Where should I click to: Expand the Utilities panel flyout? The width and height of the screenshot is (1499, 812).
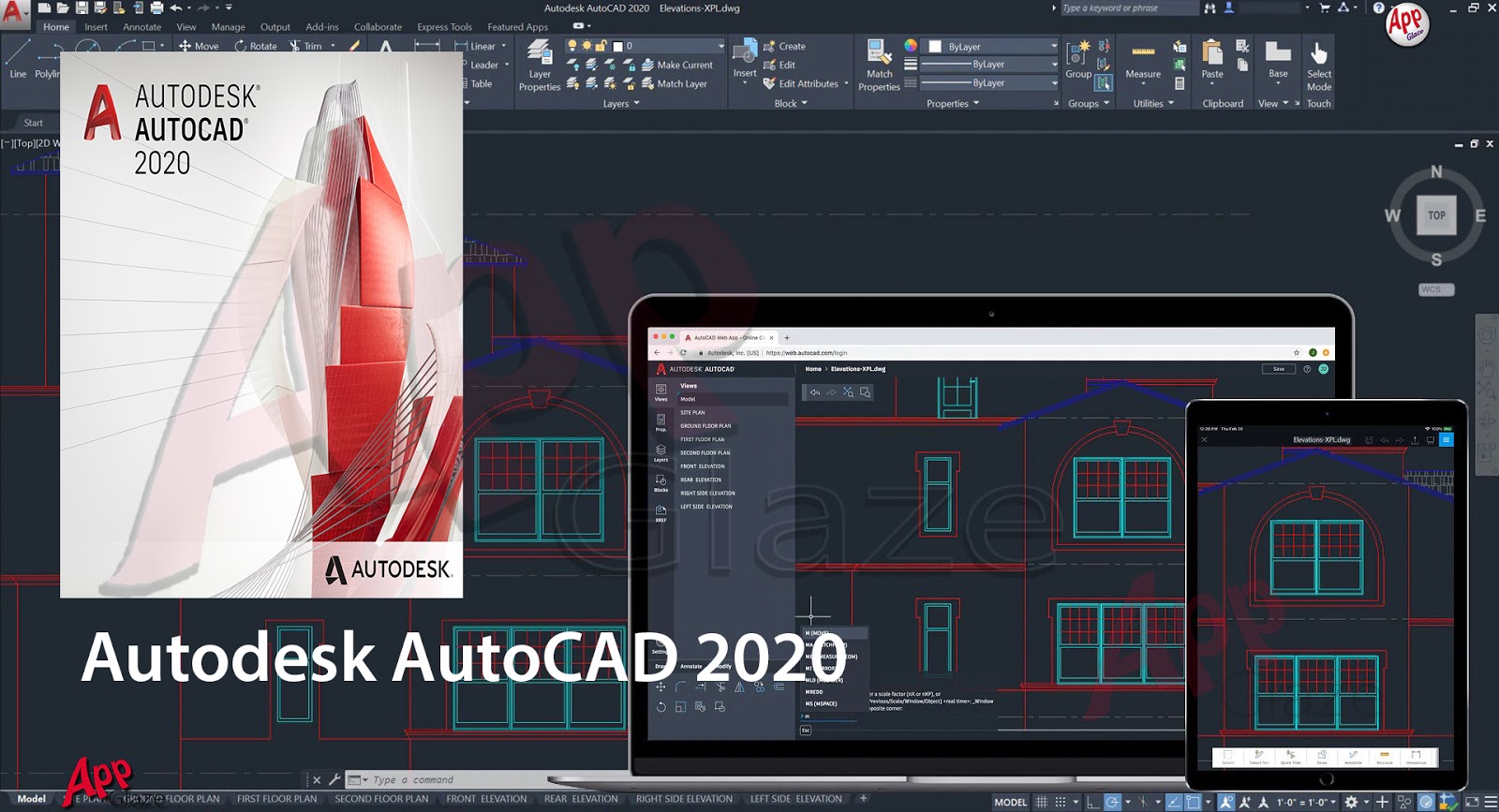pyautogui.click(x=1153, y=103)
